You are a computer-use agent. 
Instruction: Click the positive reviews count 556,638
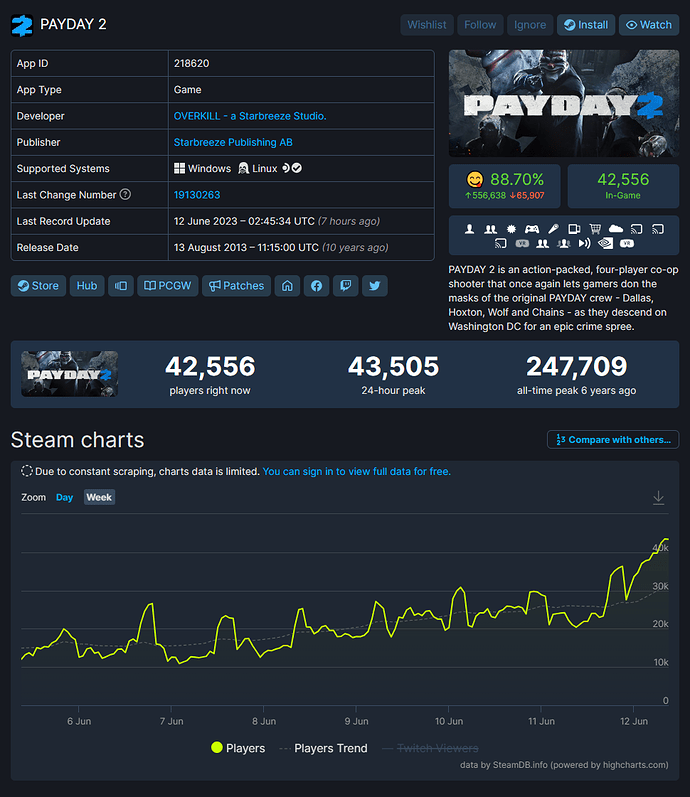(485, 196)
